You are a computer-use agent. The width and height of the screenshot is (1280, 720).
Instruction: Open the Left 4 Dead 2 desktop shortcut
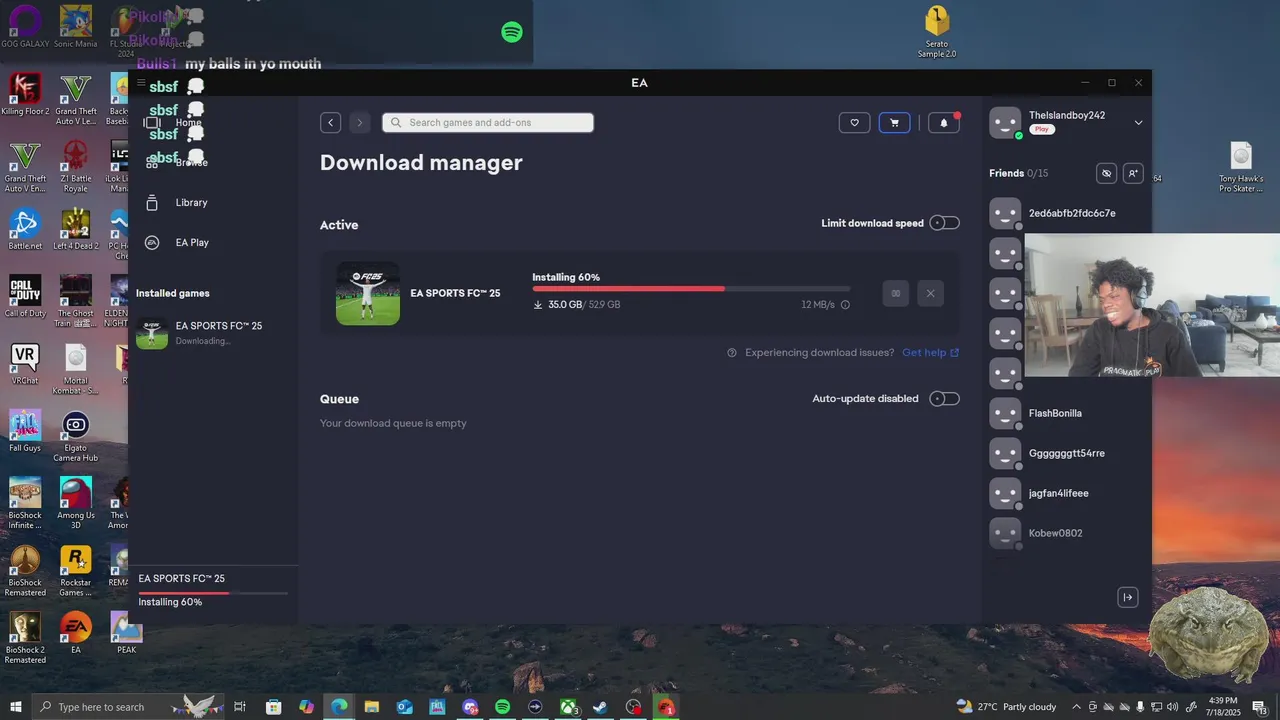click(x=76, y=230)
